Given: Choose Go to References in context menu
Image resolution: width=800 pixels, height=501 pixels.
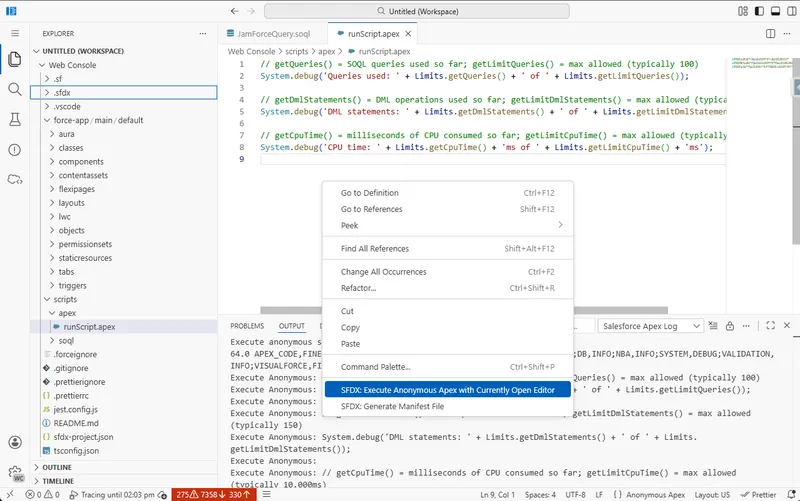Looking at the screenshot, I should (x=447, y=209).
